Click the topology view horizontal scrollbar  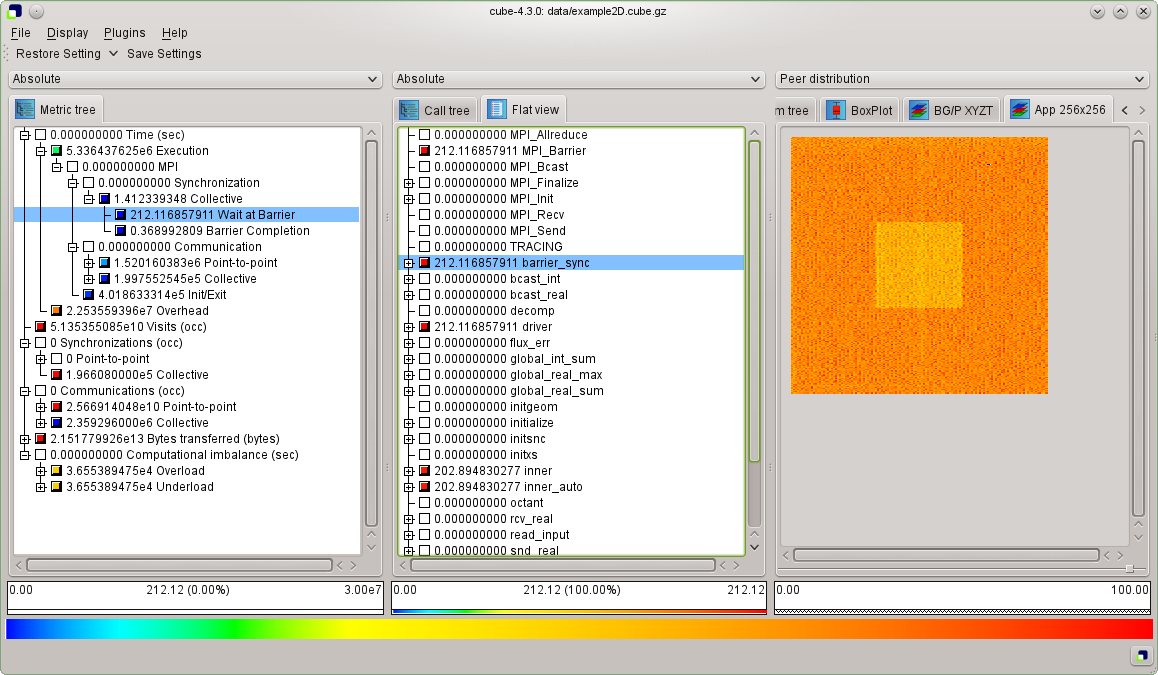point(946,555)
